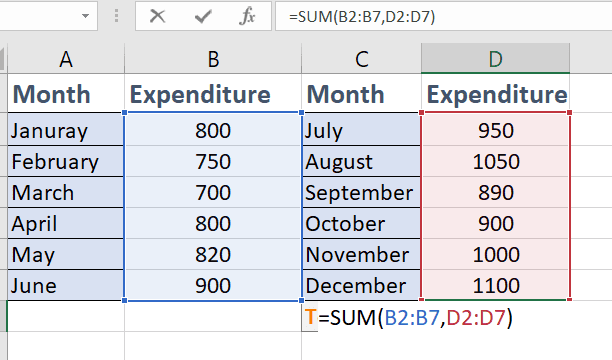Click the Month header cell in column C
Viewport: 612px width, 360px height.
[x=362, y=94]
